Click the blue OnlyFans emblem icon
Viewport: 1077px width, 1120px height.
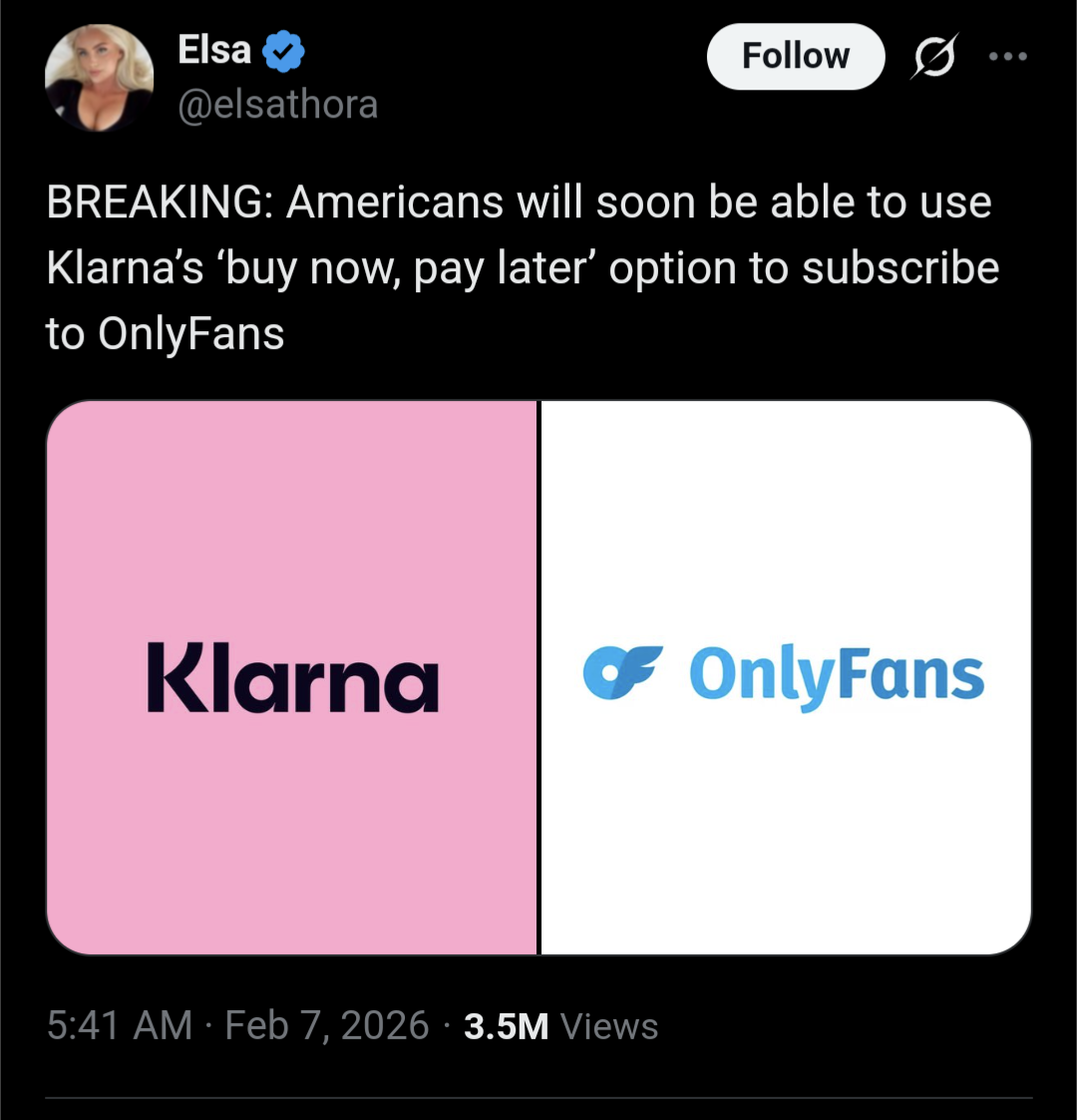tap(622, 671)
